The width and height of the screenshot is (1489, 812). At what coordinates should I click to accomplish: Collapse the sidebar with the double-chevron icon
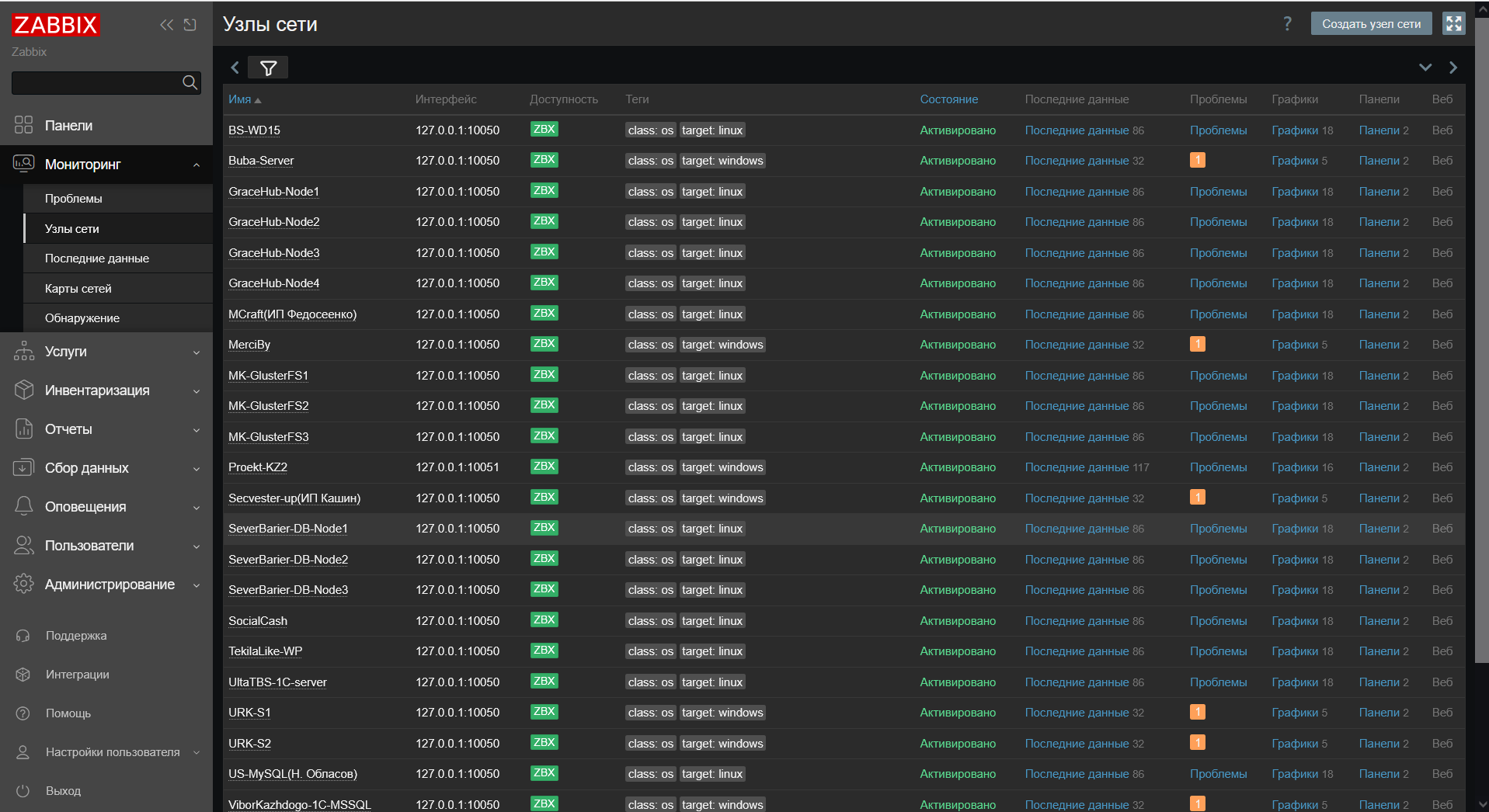(x=166, y=25)
